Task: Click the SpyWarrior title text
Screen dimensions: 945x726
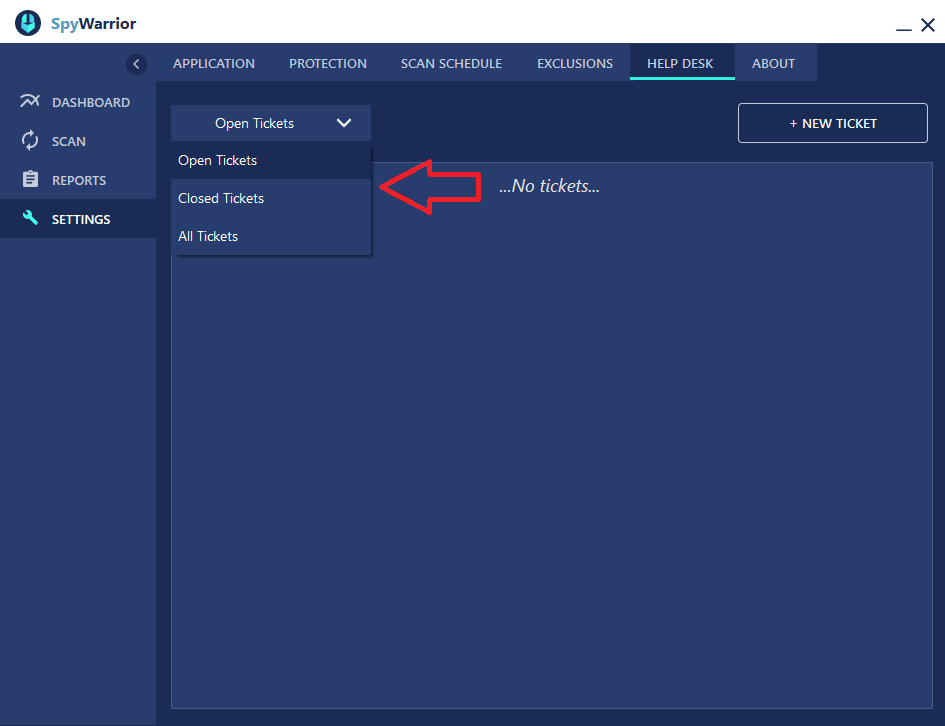Action: pos(93,23)
